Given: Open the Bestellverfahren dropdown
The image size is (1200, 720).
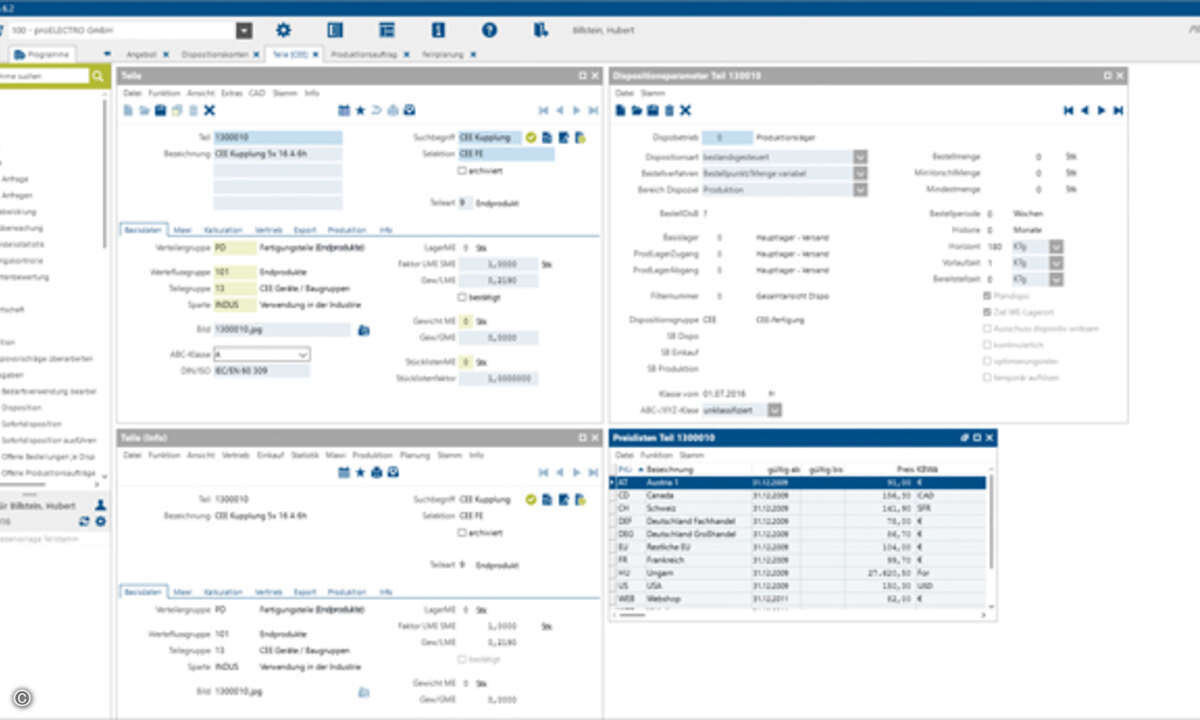Looking at the screenshot, I should tap(860, 173).
